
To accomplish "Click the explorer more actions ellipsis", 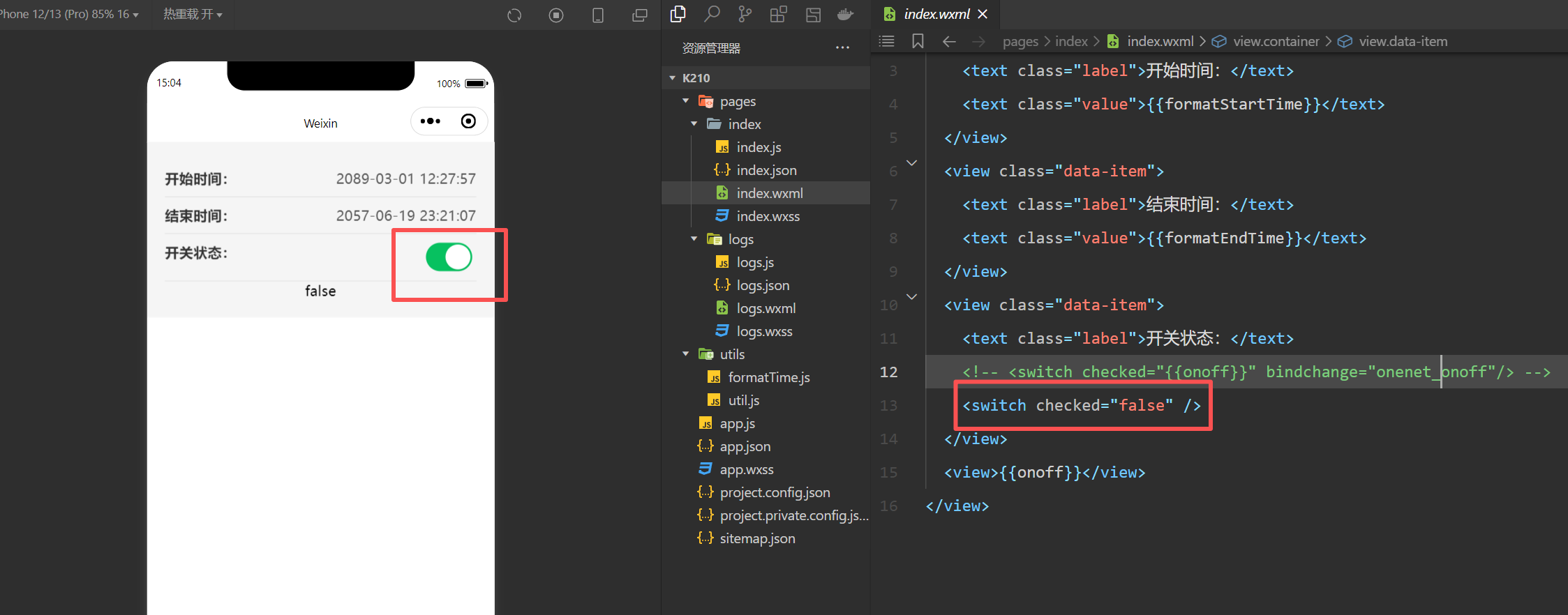I will (x=843, y=48).
